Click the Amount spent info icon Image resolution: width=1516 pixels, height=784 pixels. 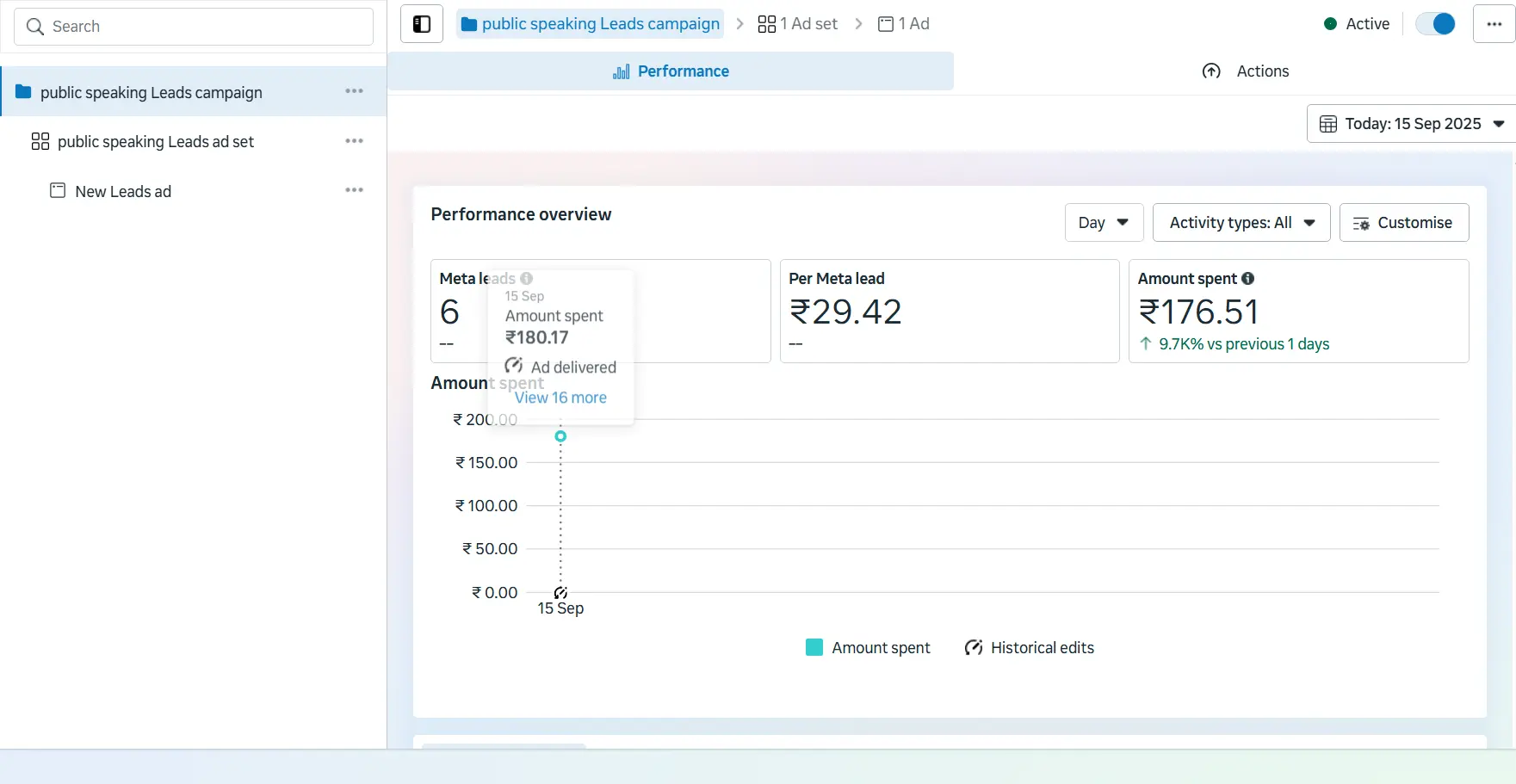1248,279
